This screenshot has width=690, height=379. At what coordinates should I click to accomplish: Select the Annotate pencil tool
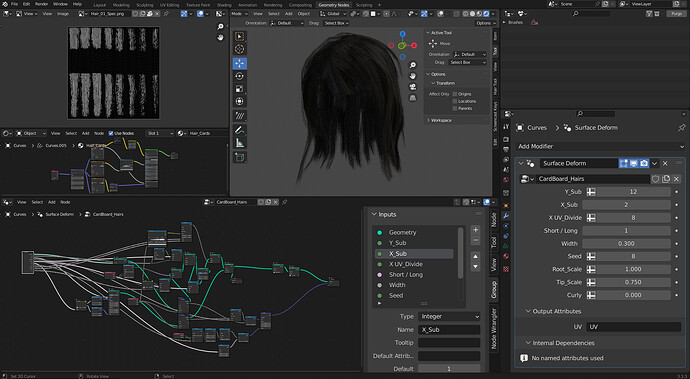[x=239, y=130]
